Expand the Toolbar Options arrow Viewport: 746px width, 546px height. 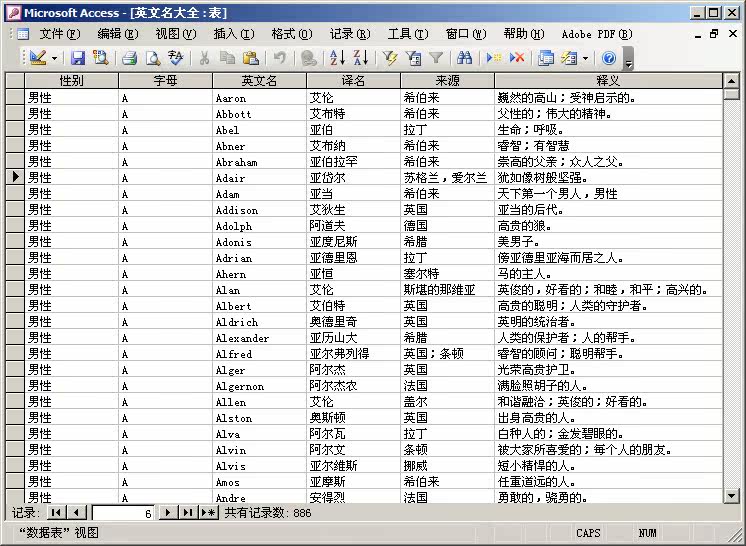(x=628, y=58)
